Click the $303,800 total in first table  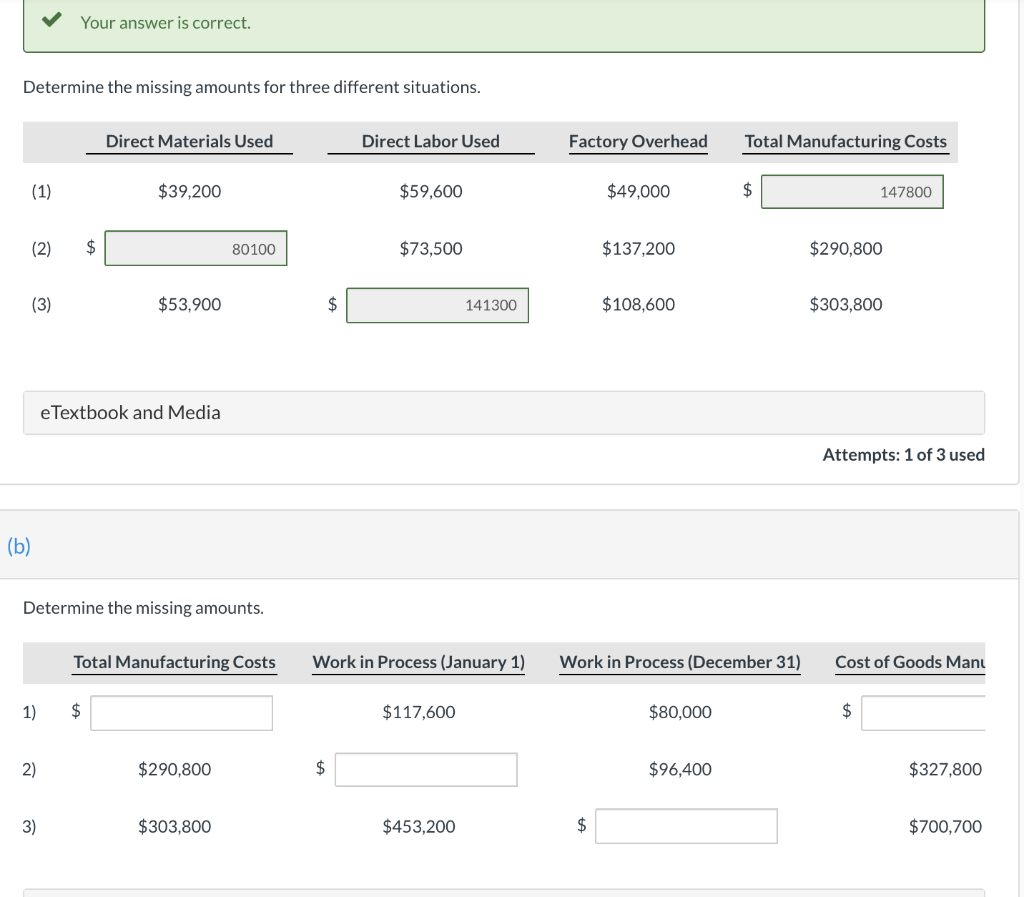click(x=846, y=304)
